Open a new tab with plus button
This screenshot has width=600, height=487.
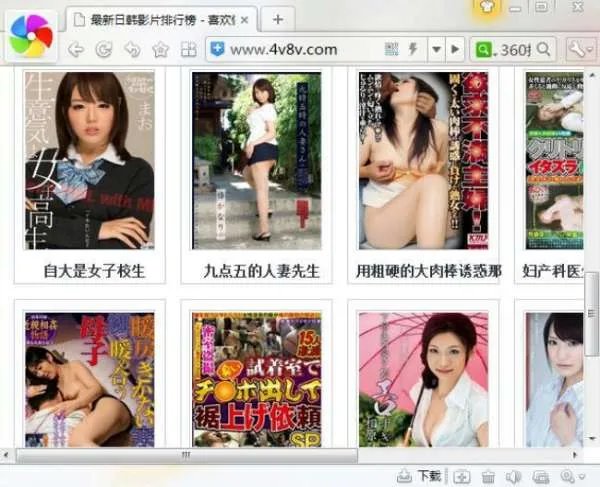point(278,20)
